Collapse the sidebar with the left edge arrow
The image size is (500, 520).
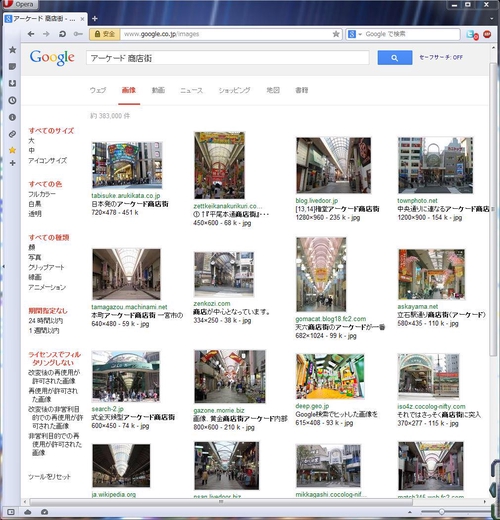[3, 266]
